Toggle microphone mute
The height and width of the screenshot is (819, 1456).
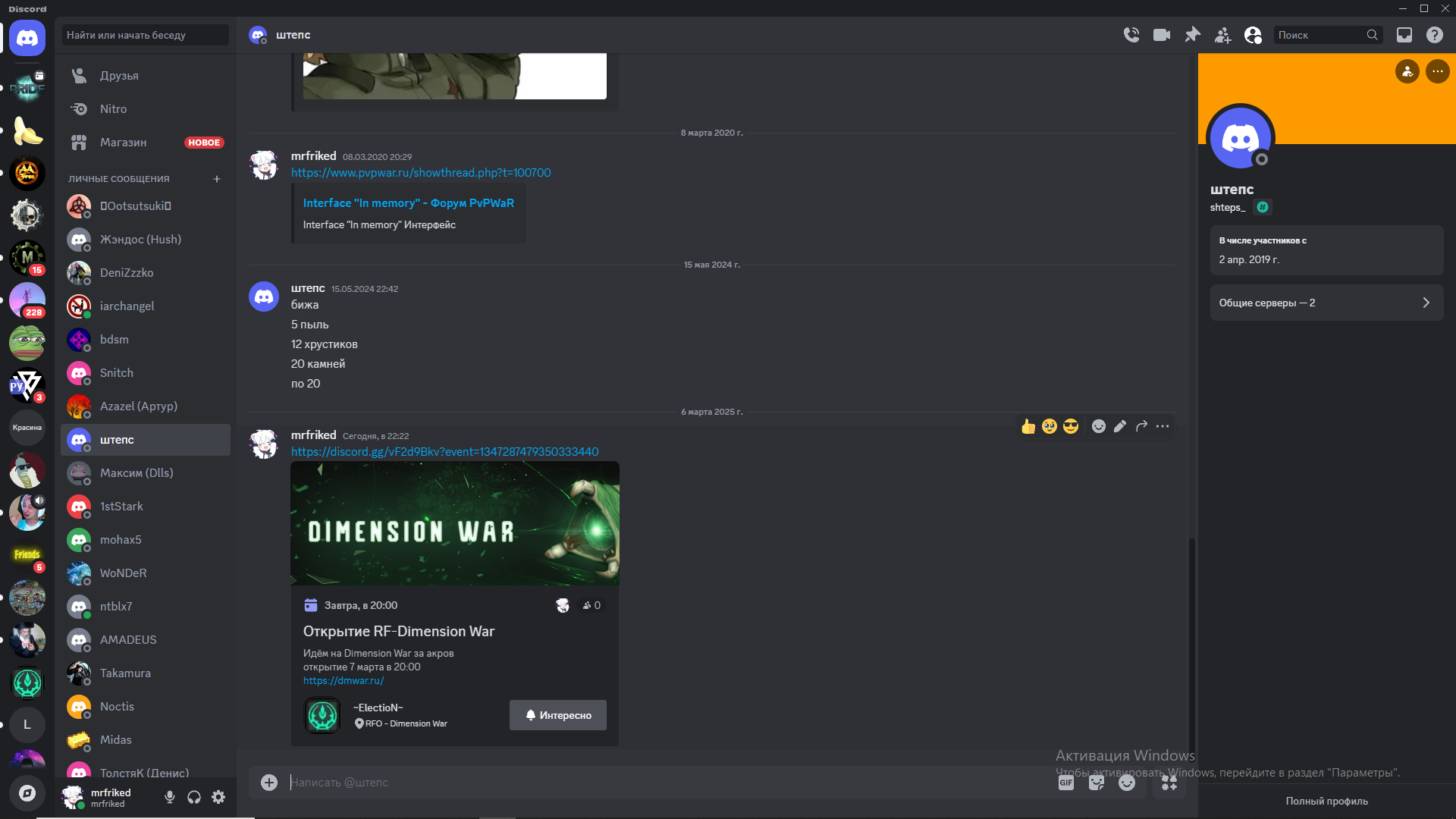click(170, 797)
